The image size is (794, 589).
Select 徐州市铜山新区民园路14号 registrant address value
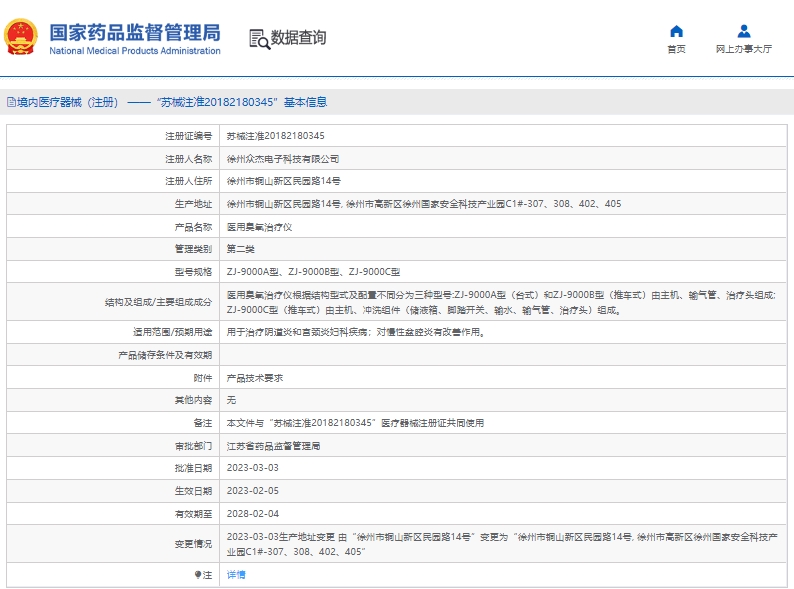pyautogui.click(x=284, y=181)
